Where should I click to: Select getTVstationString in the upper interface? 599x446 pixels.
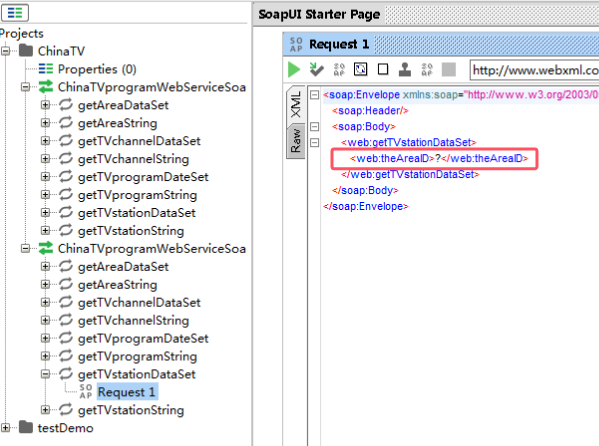[x=131, y=231]
